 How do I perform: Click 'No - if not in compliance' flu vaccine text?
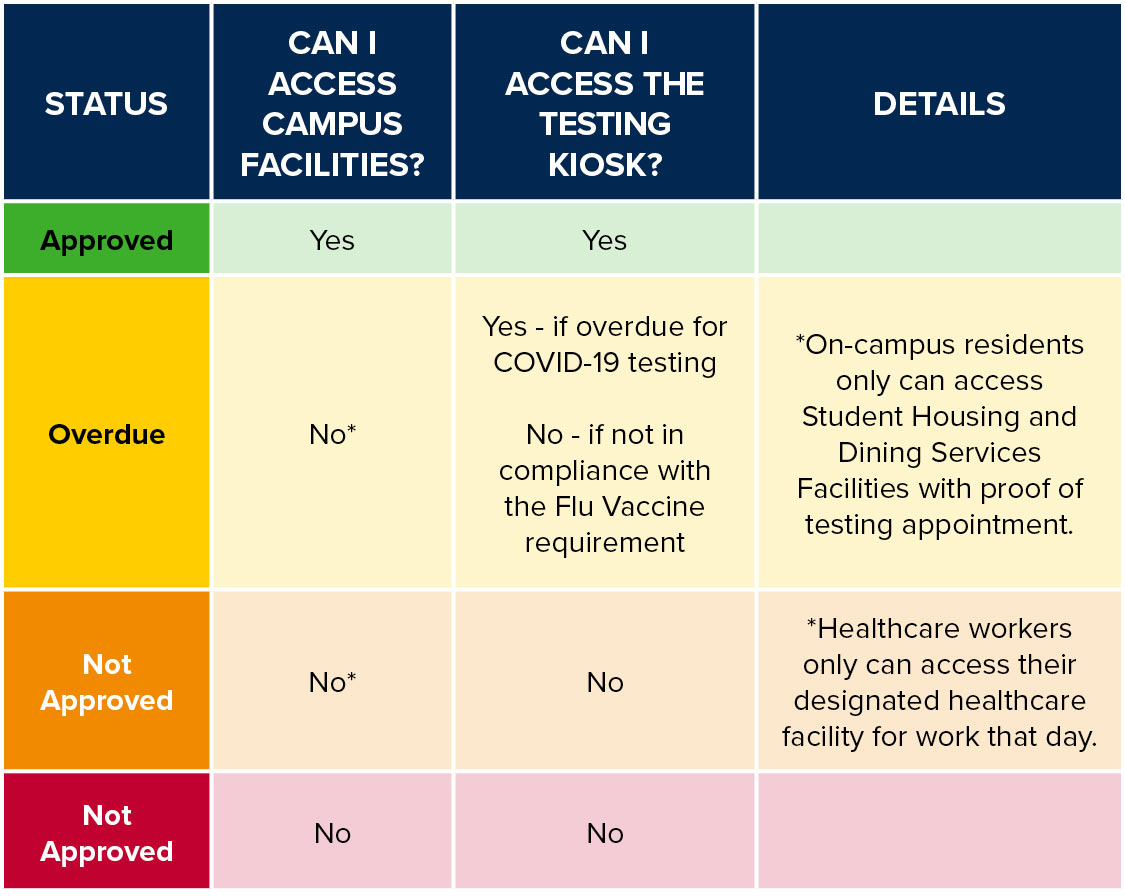[x=605, y=489]
